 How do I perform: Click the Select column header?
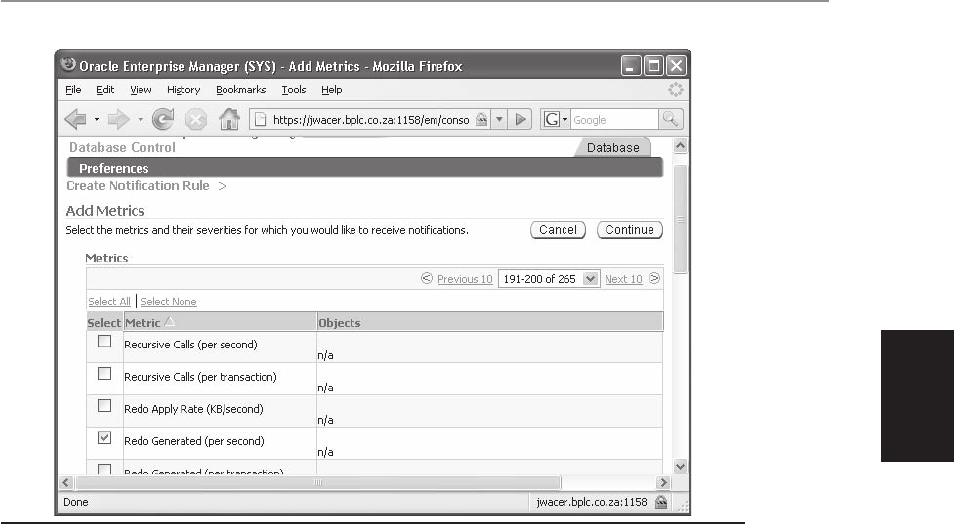(104, 323)
